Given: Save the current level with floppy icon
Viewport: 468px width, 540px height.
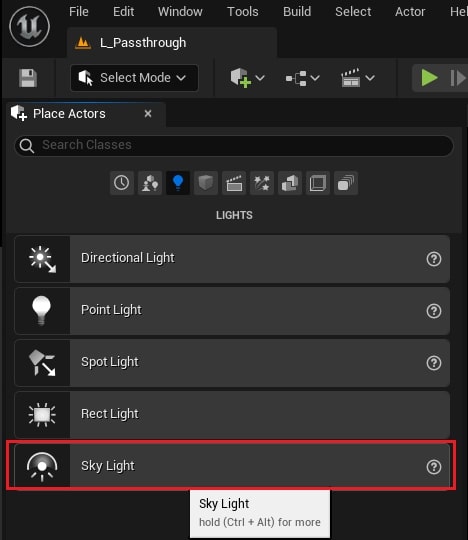Looking at the screenshot, I should tap(28, 78).
